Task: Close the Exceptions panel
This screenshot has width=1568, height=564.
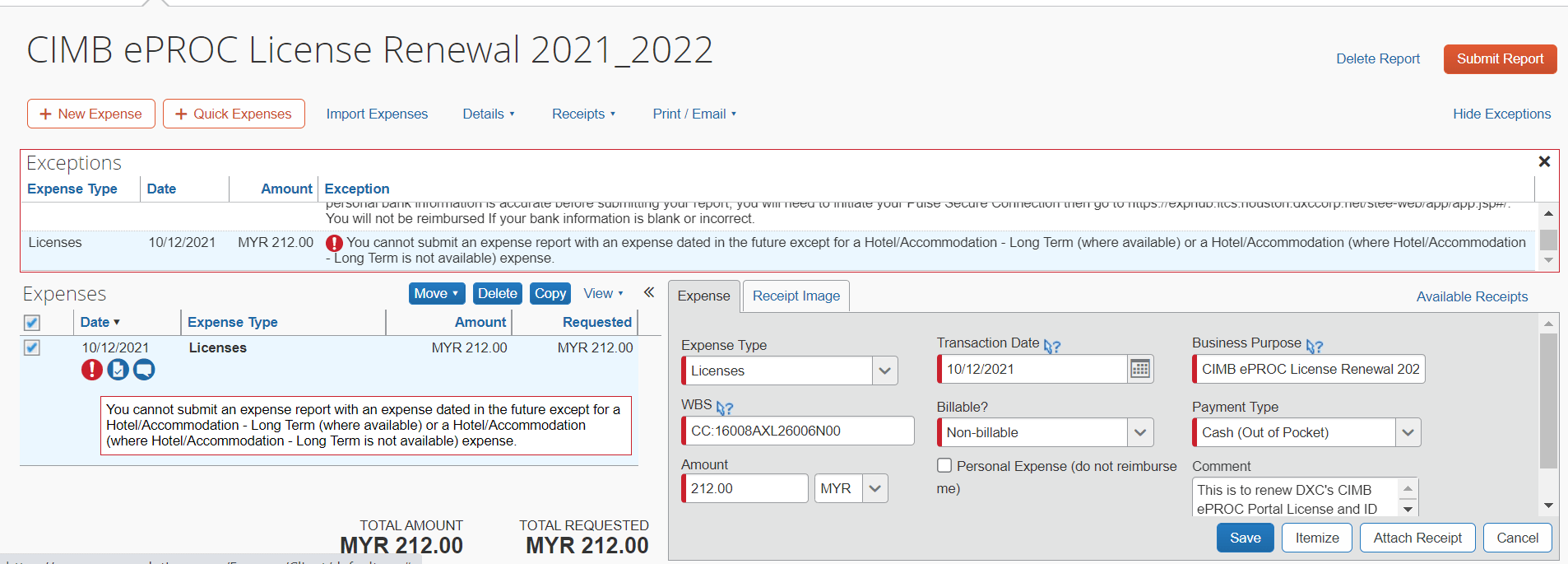Action: pyautogui.click(x=1544, y=161)
